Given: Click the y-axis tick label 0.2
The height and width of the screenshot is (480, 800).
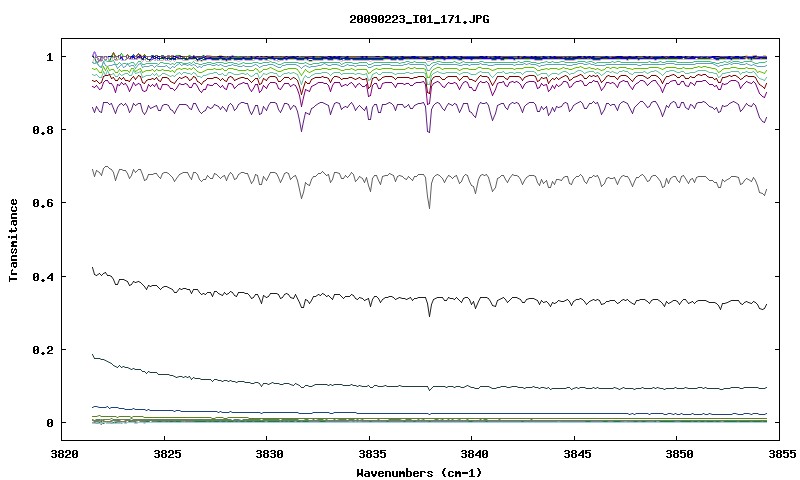Looking at the screenshot, I should (x=43, y=350).
